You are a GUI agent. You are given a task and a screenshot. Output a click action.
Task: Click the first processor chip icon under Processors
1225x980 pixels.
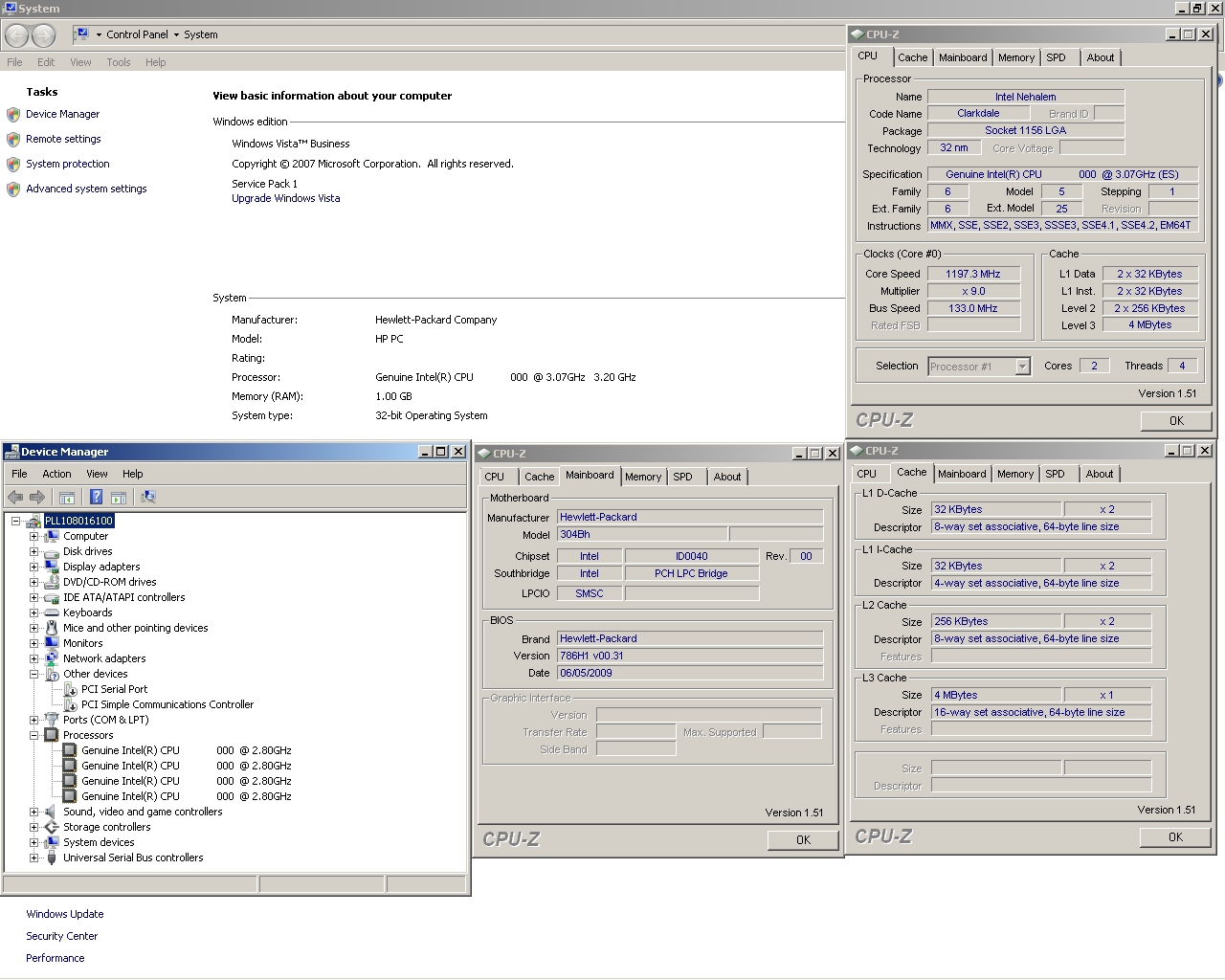tap(70, 750)
